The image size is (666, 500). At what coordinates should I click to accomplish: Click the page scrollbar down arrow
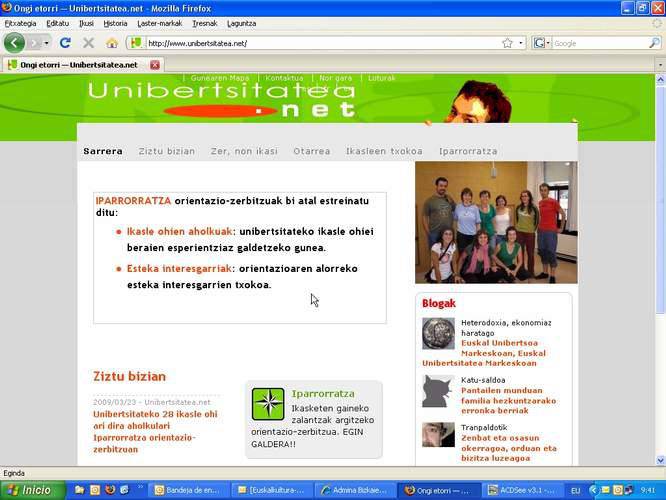[660, 460]
